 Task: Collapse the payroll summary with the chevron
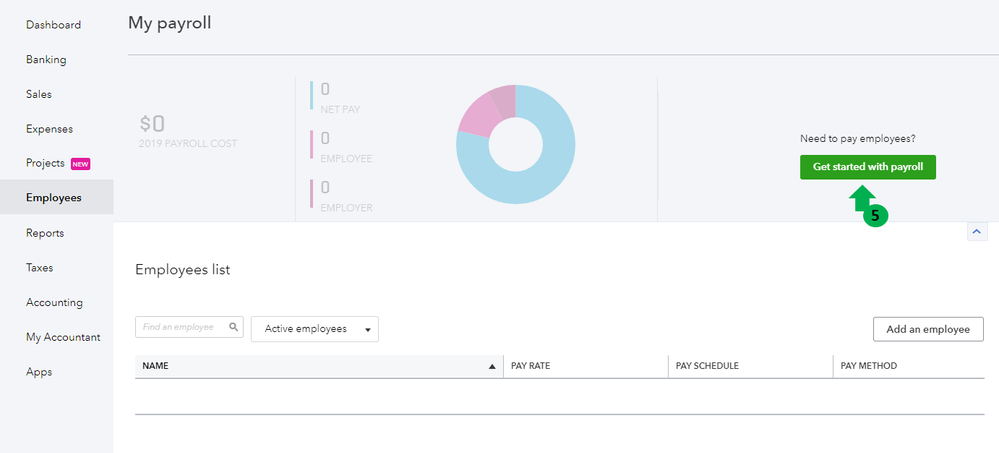point(976,232)
